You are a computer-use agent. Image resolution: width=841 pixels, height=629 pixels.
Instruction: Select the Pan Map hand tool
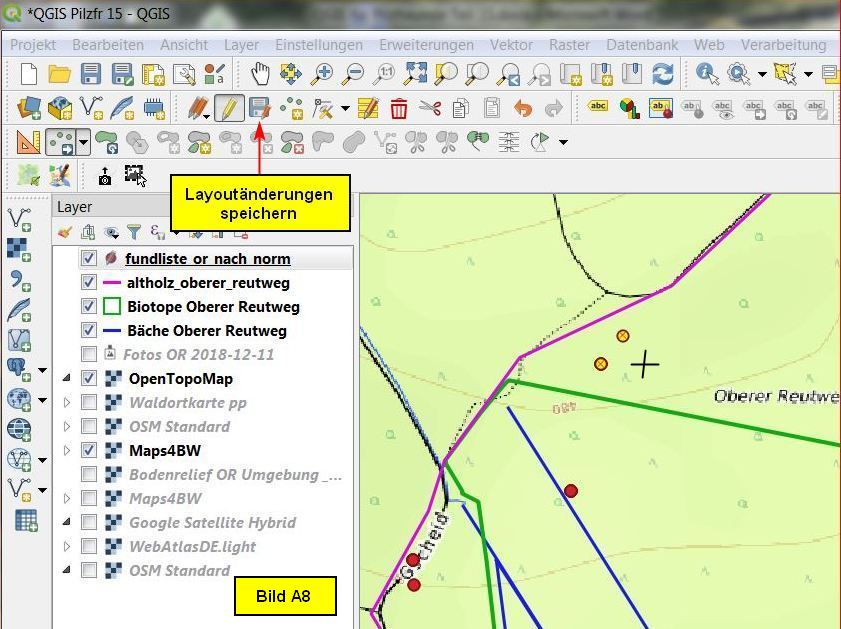[x=260, y=73]
